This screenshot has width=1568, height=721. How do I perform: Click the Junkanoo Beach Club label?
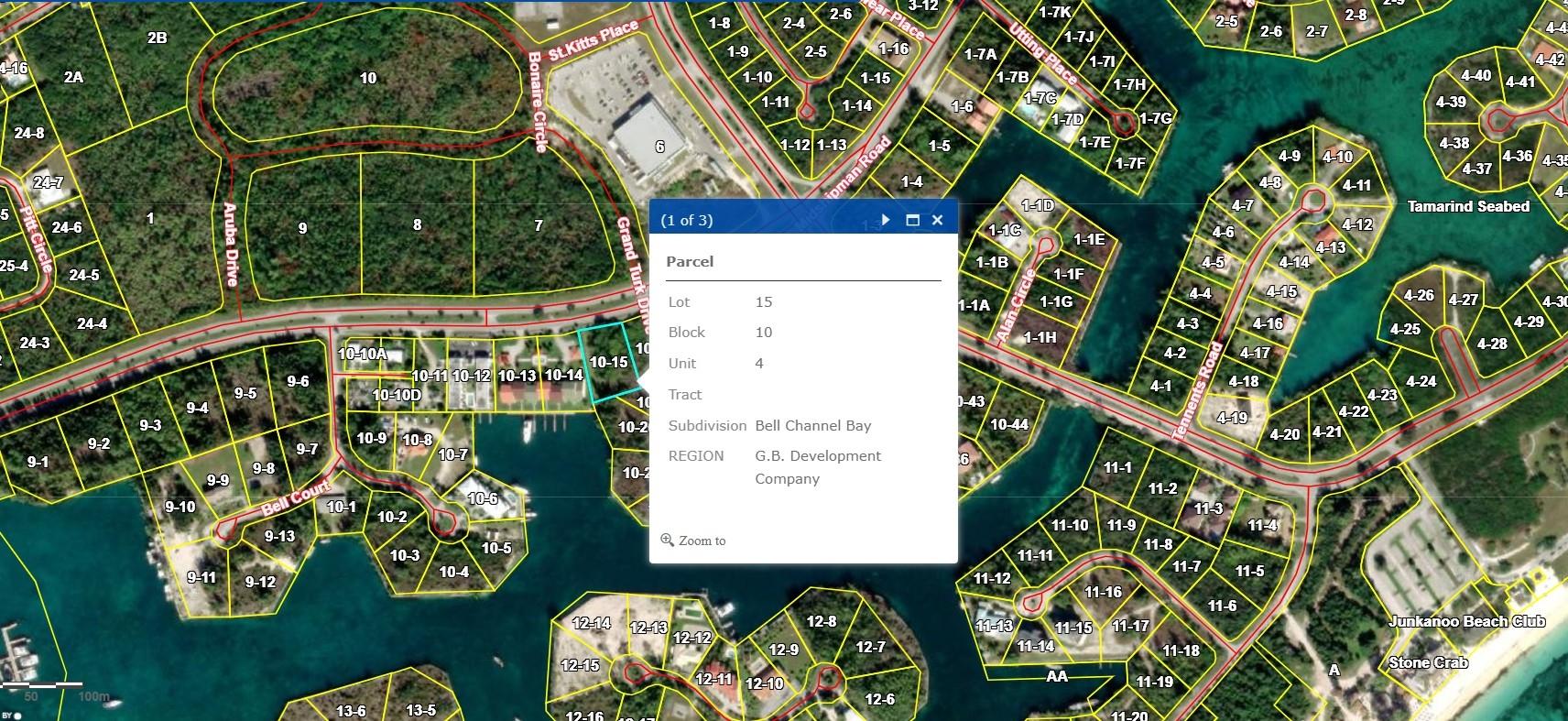[1466, 621]
